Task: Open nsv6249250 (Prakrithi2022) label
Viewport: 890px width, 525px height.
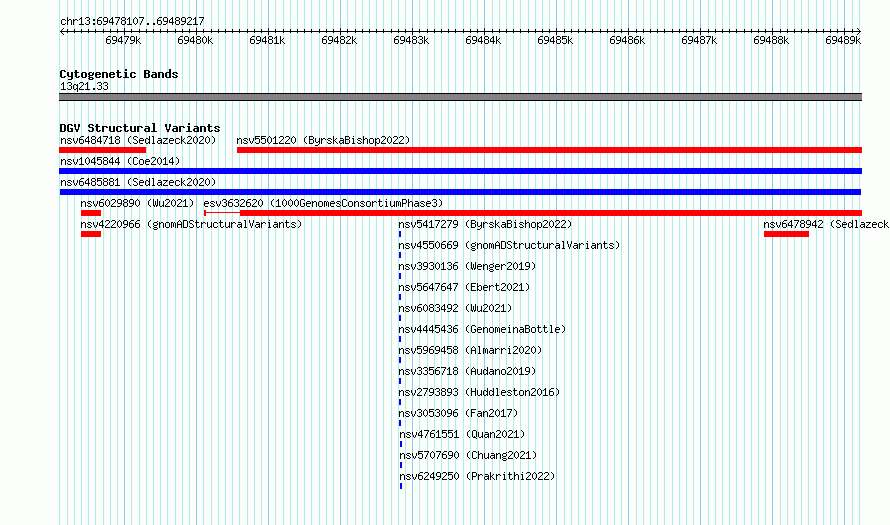Action: [477, 476]
